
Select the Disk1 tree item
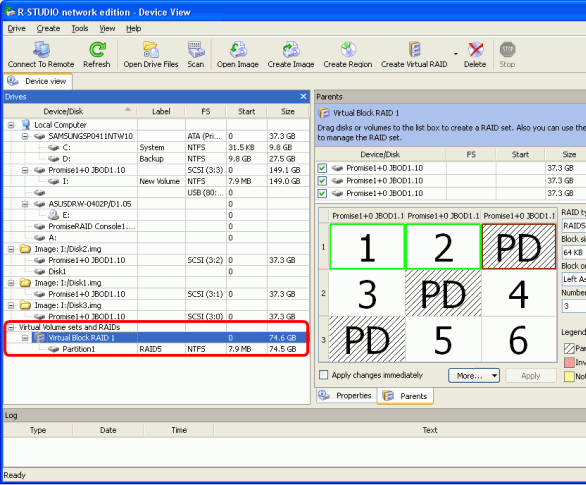(57, 271)
